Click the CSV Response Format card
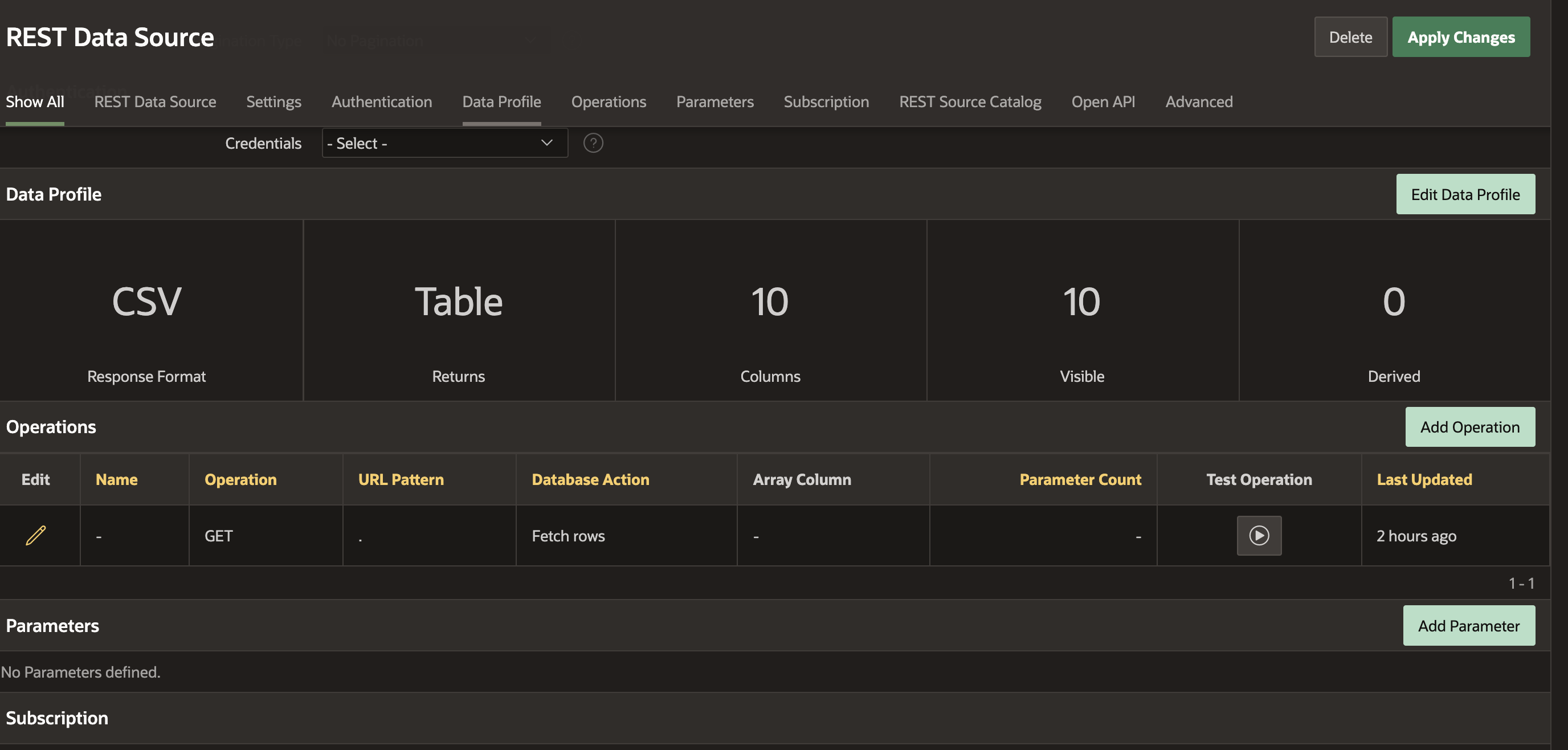Image resolution: width=1568 pixels, height=750 pixels. coord(146,311)
